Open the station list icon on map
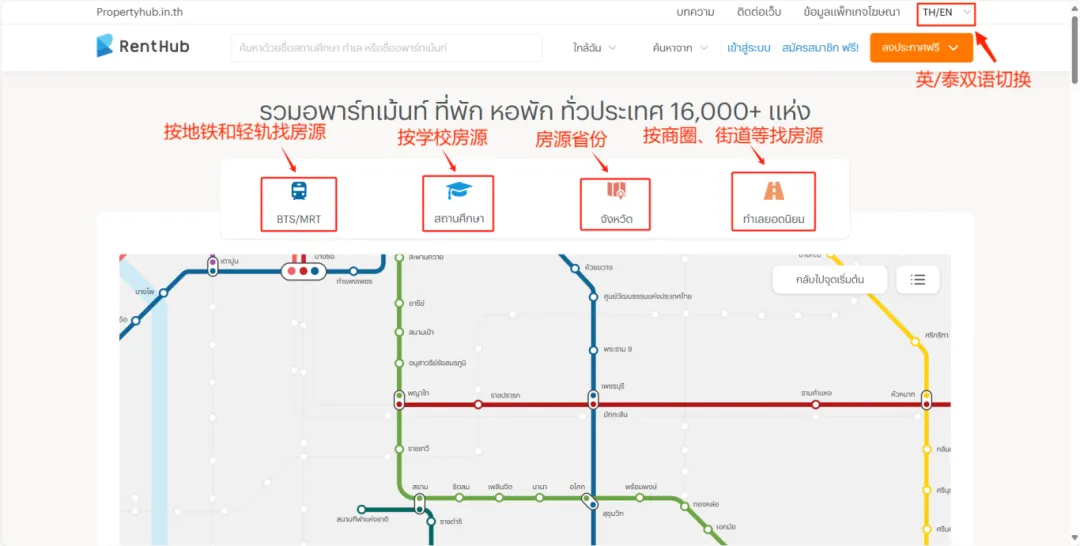 917,280
